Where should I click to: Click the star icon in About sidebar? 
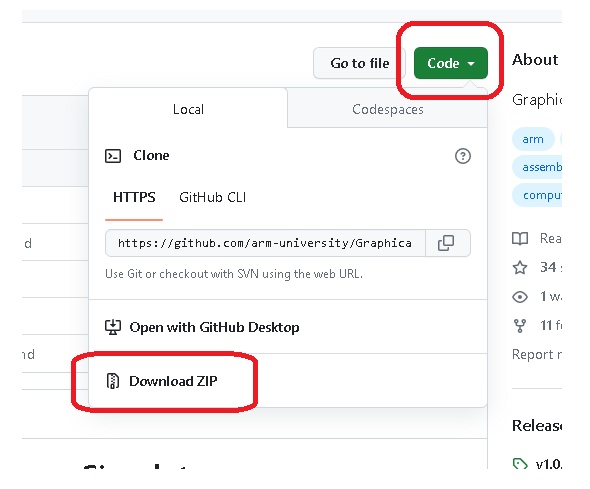click(x=520, y=267)
